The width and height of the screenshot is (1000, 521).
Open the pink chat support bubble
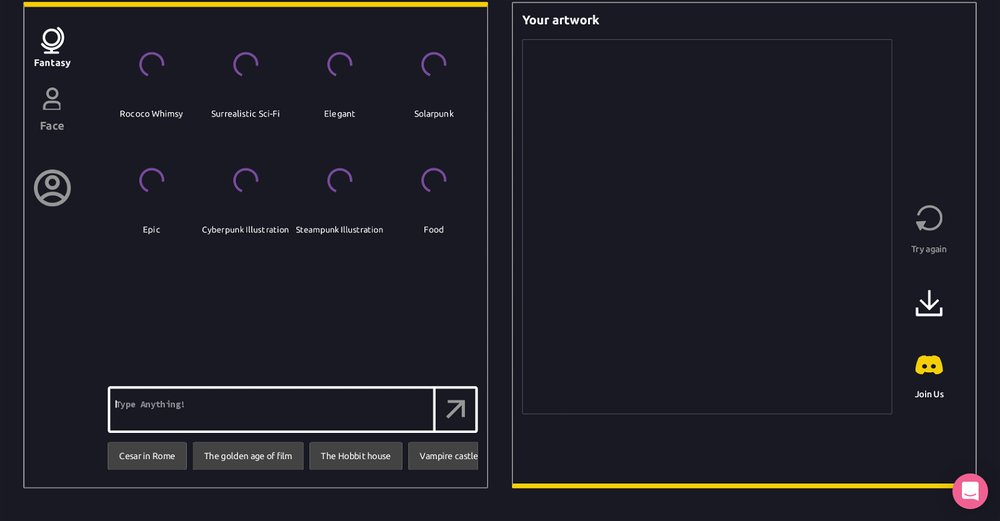pyautogui.click(x=969, y=491)
